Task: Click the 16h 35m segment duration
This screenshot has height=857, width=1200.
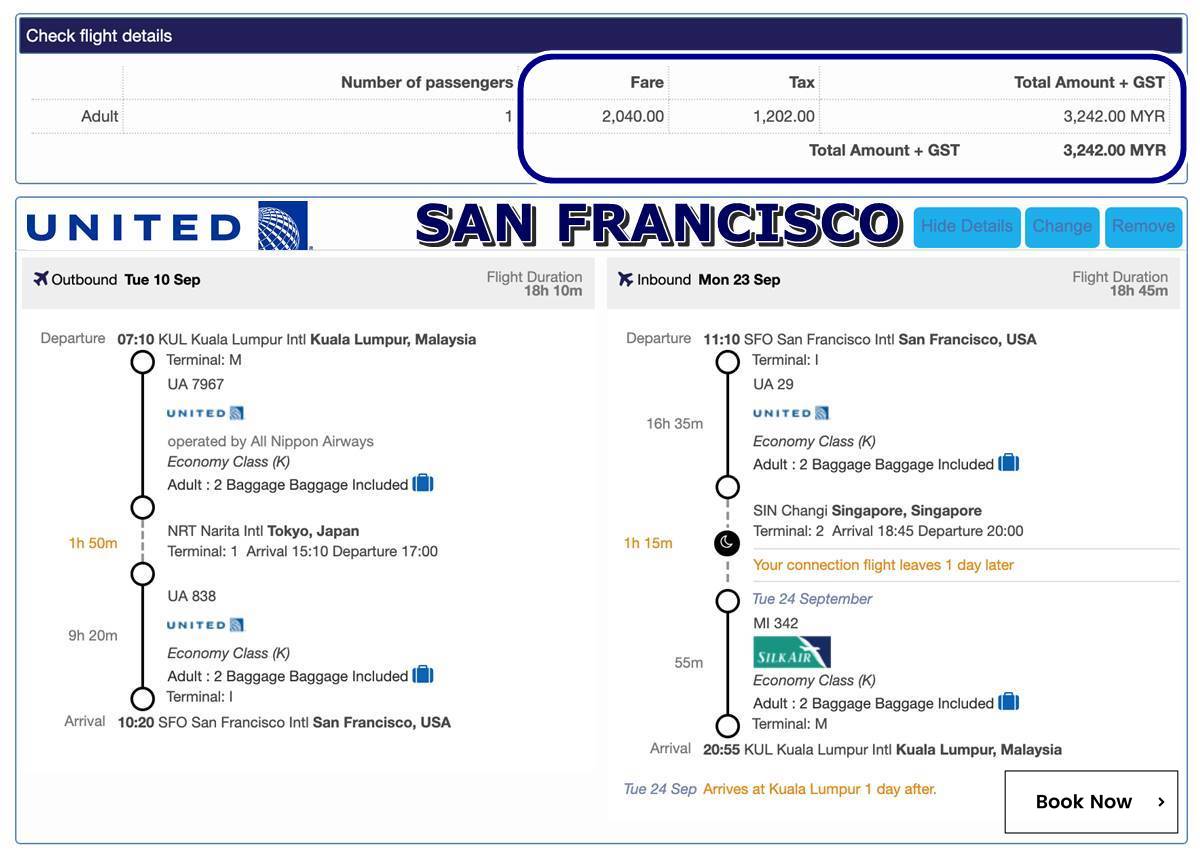Action: click(674, 423)
